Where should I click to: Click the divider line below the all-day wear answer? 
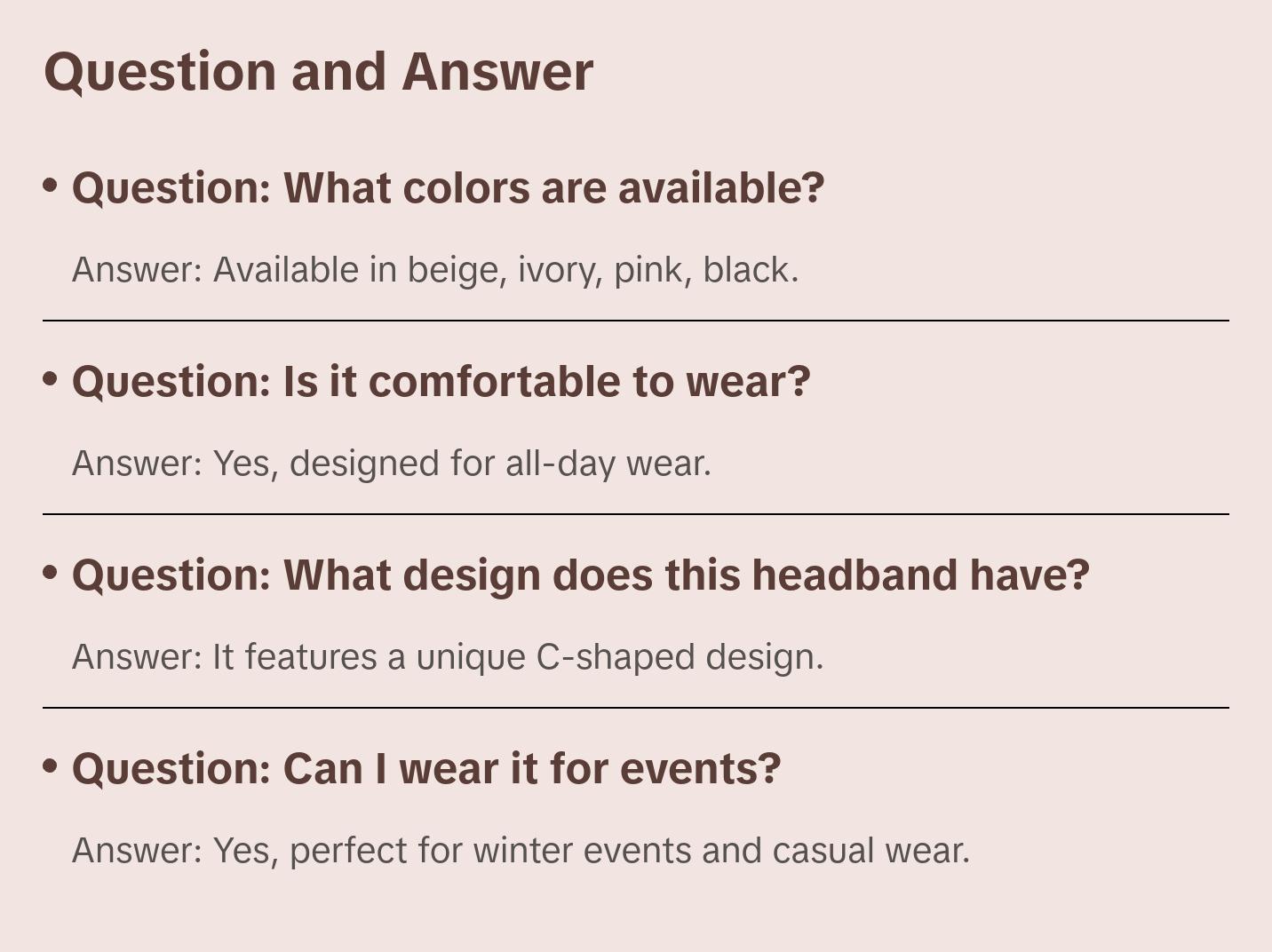point(636,514)
